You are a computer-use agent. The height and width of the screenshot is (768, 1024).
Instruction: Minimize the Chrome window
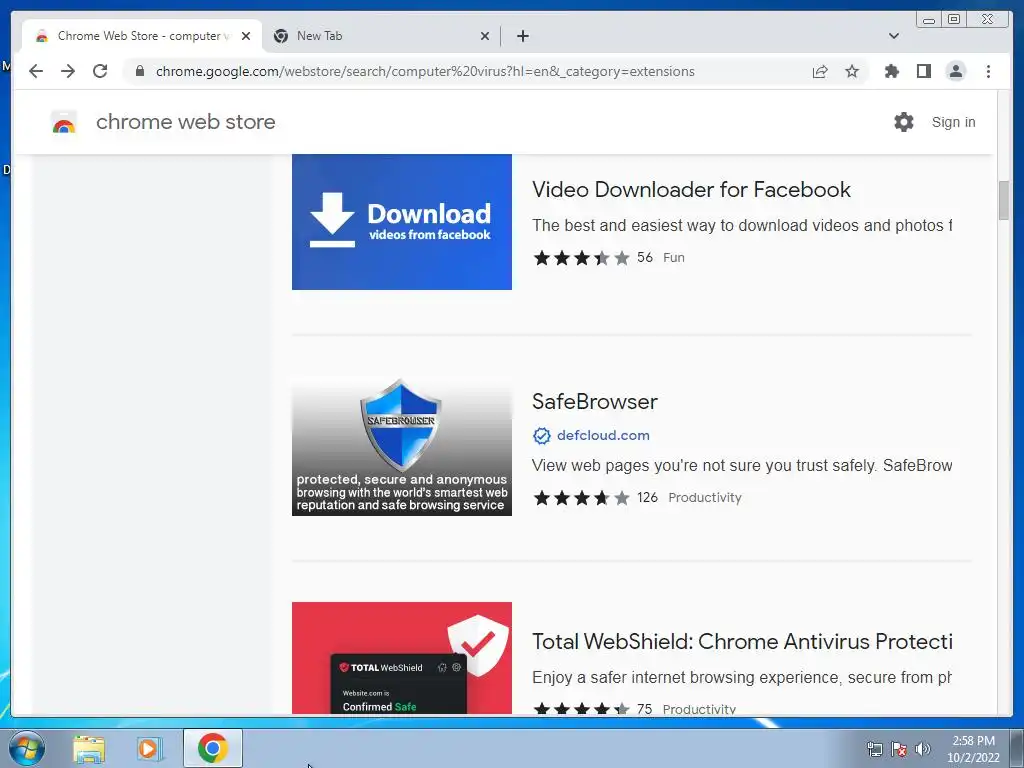pos(929,20)
